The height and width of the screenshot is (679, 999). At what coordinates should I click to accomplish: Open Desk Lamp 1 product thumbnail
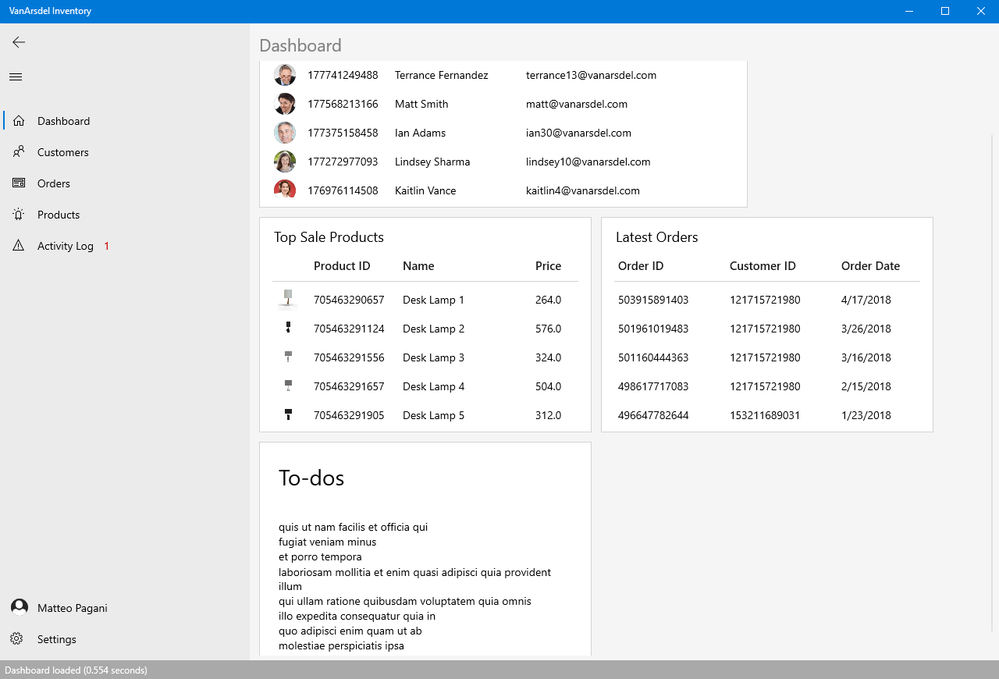click(288, 299)
